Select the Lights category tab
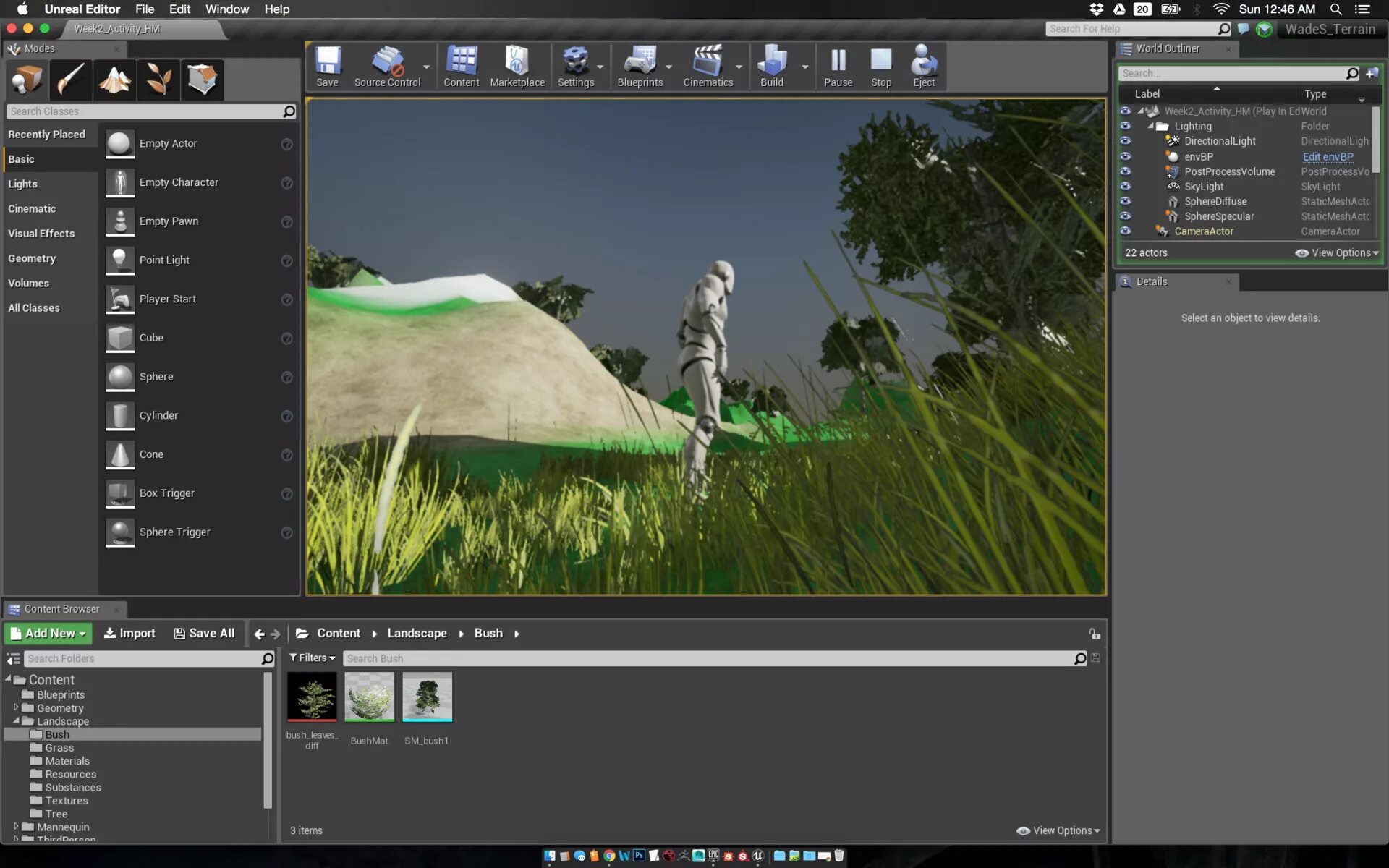 click(x=23, y=184)
